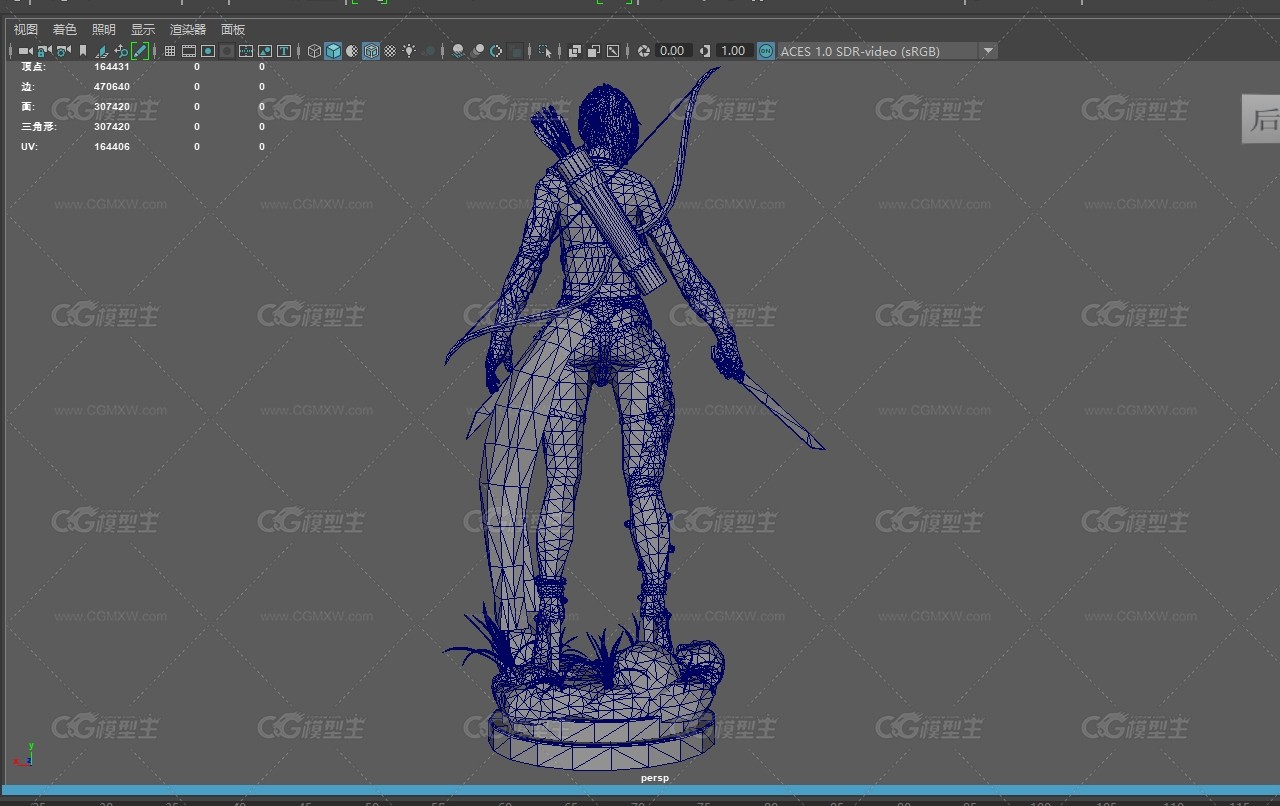Click the Gamma value field 1.00
Image resolution: width=1280 pixels, height=806 pixels.
pos(734,51)
